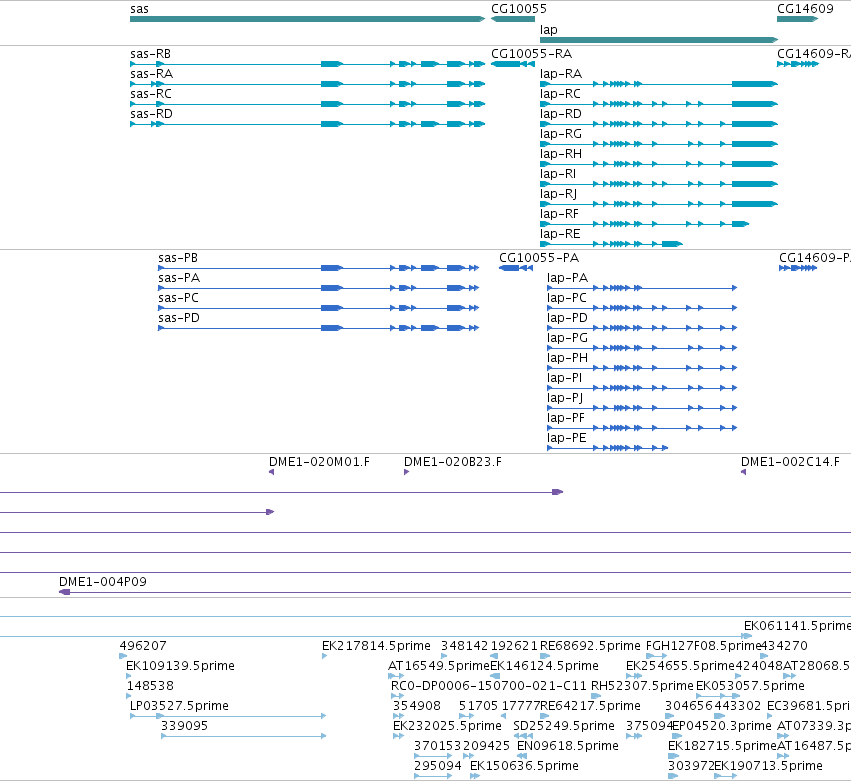Screen dimensions: 851x781
Task: Click the lap-RJ transcript label
Action: (x=558, y=194)
